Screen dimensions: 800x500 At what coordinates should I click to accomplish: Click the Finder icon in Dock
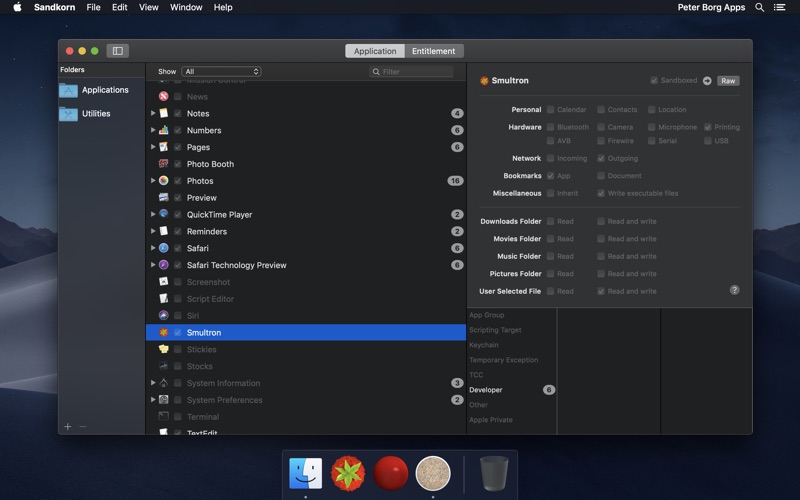click(x=306, y=473)
